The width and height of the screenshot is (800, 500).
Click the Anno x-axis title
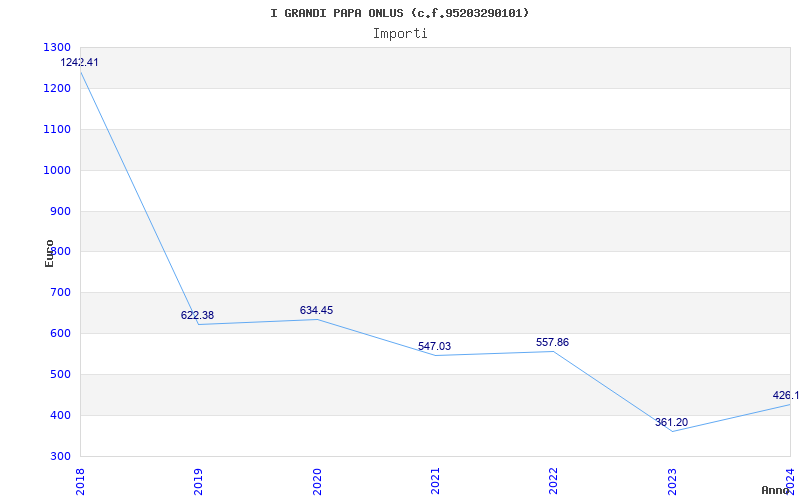(776, 490)
